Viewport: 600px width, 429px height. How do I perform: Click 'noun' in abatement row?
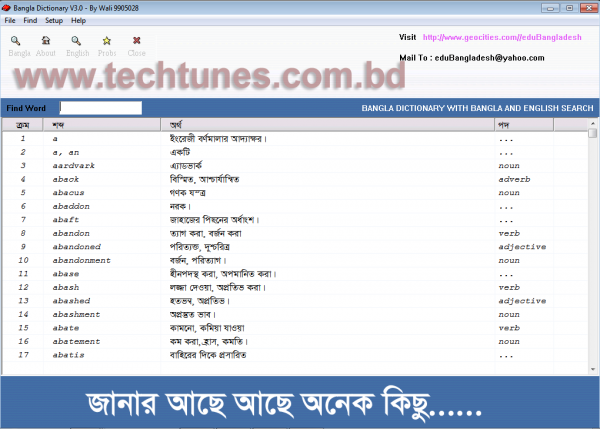point(509,341)
